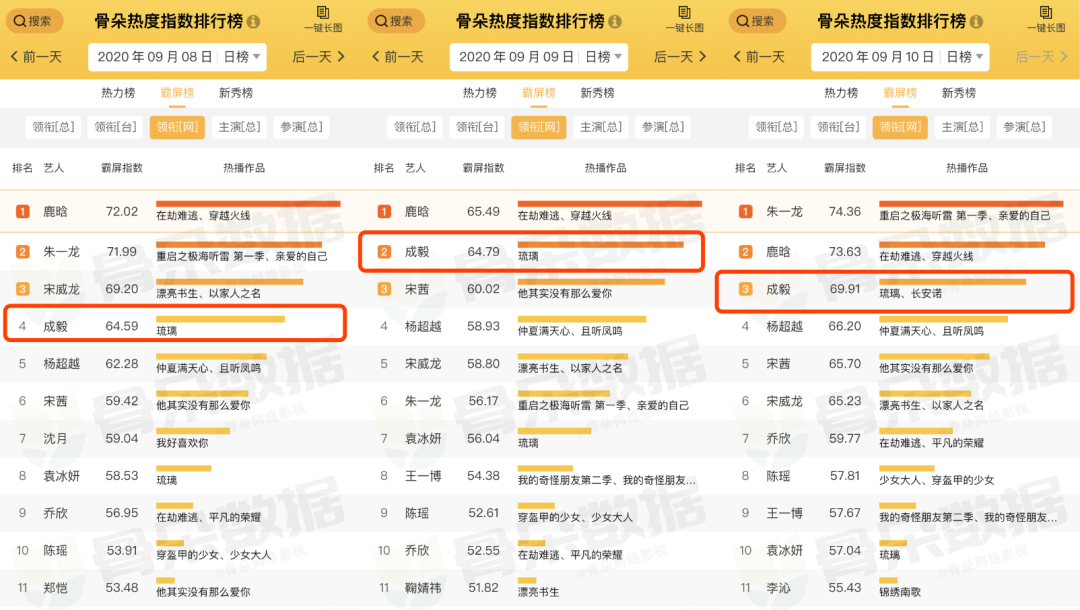The height and width of the screenshot is (610, 1080).
Task: Open info icon beside title in 09月08日 panel
Action: [253, 21]
